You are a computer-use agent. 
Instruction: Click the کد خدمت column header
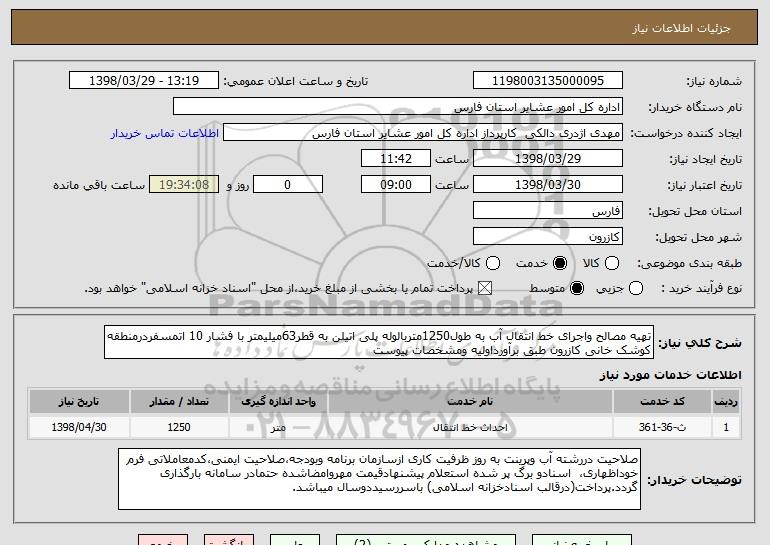point(662,402)
